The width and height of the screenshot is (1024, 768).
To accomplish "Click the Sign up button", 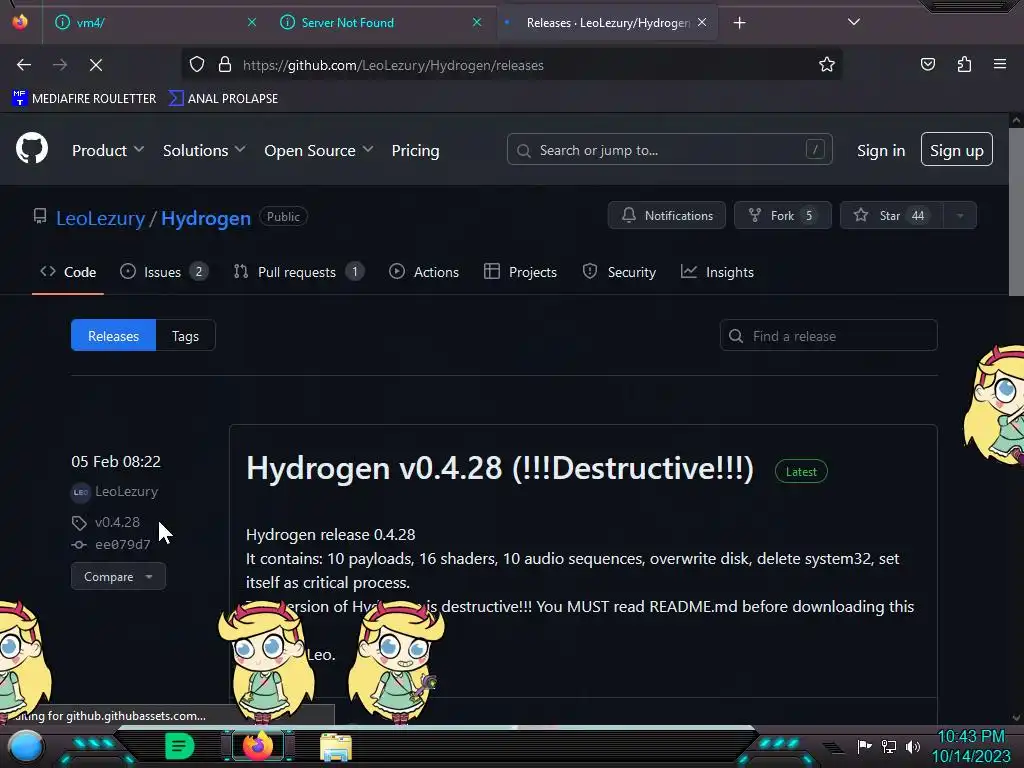I will pos(957,150).
